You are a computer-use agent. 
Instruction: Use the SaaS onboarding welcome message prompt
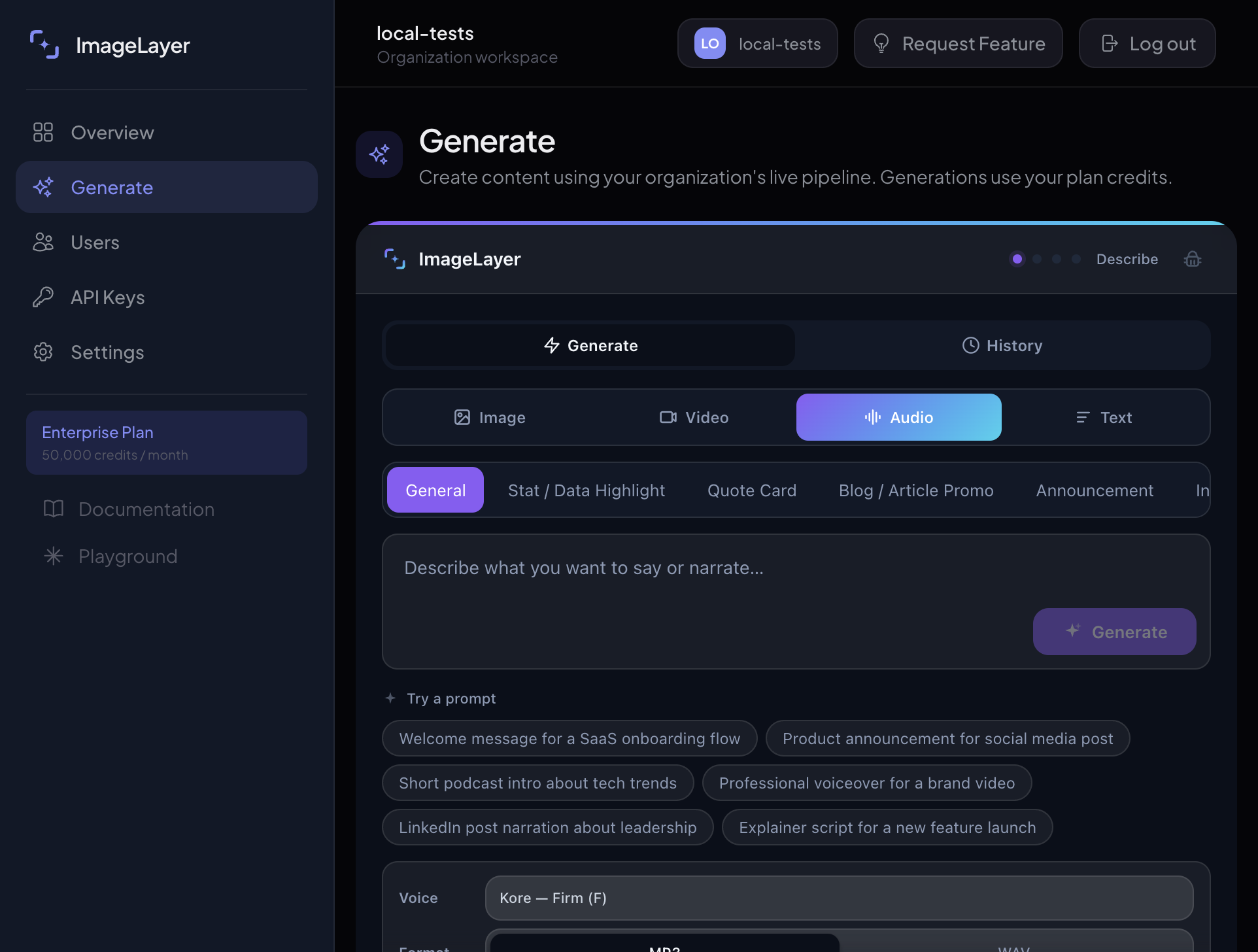(569, 738)
